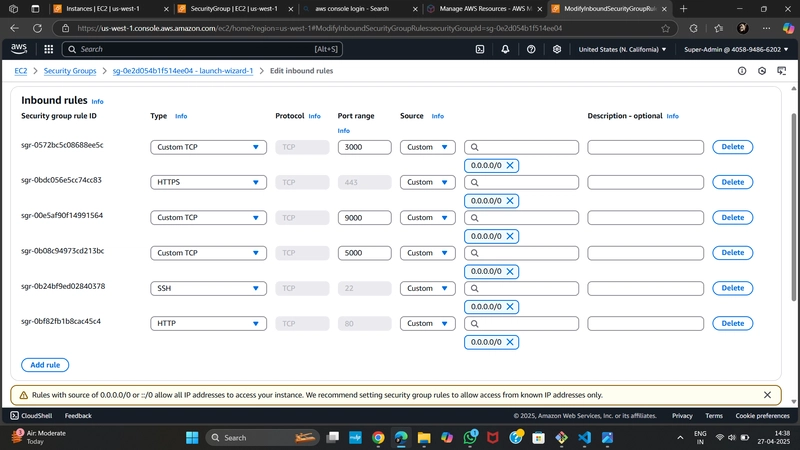Switch to SecurityGroup | EC2 browser tab

tap(235, 9)
